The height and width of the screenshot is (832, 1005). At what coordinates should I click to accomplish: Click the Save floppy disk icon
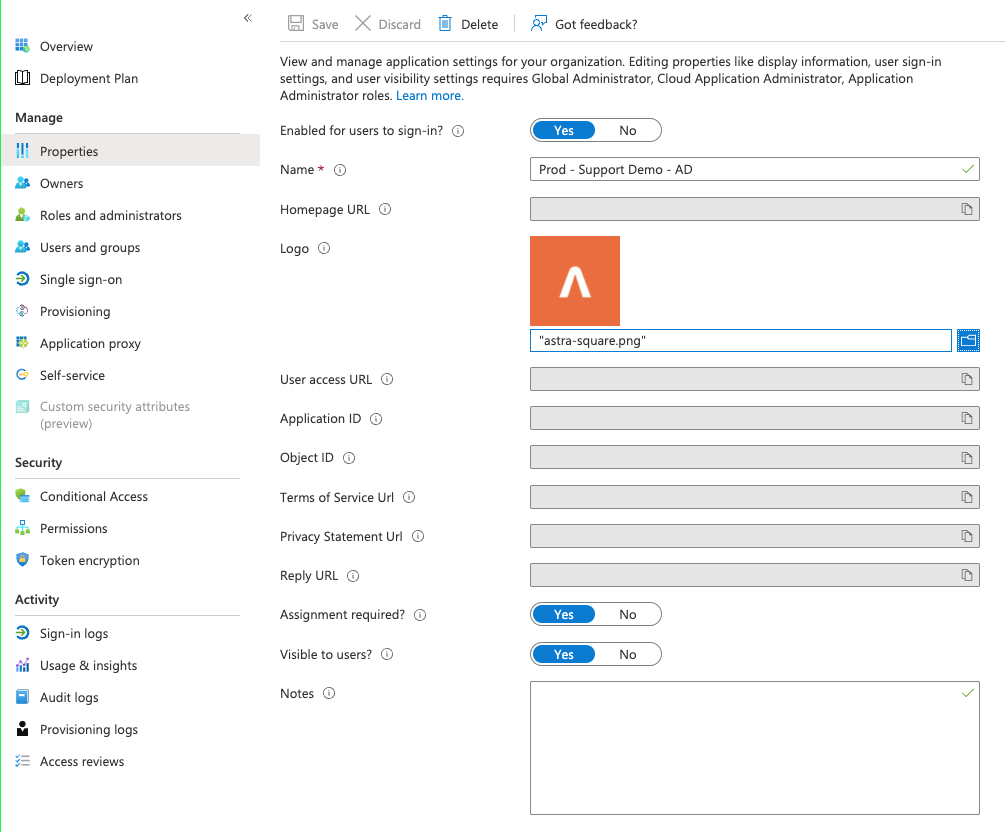pyautogui.click(x=295, y=24)
